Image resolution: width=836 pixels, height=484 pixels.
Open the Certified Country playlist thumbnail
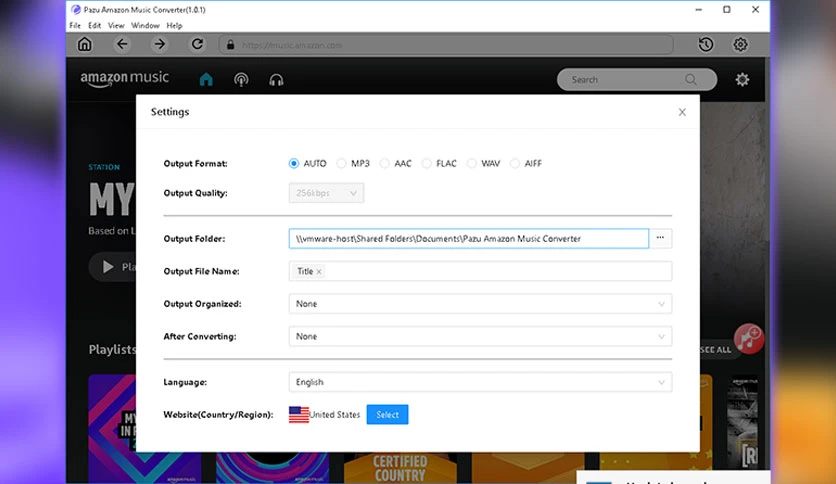[x=400, y=467]
